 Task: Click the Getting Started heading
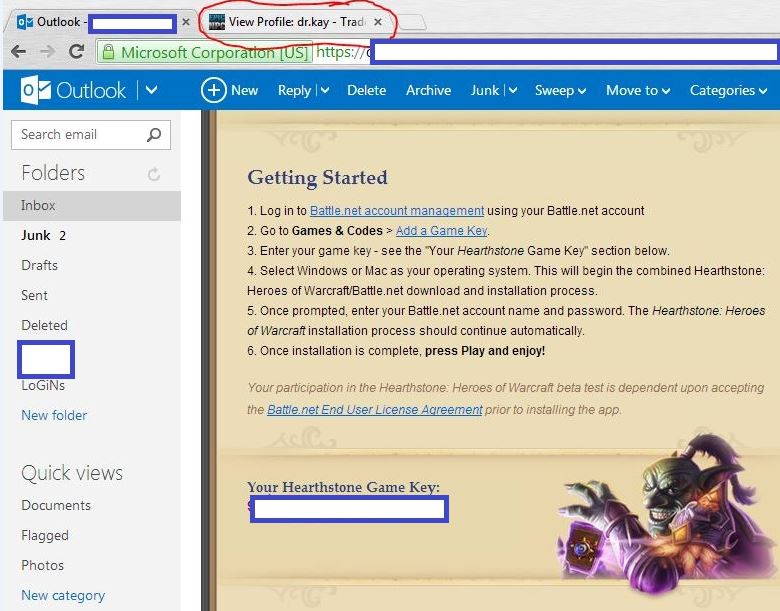pos(317,178)
